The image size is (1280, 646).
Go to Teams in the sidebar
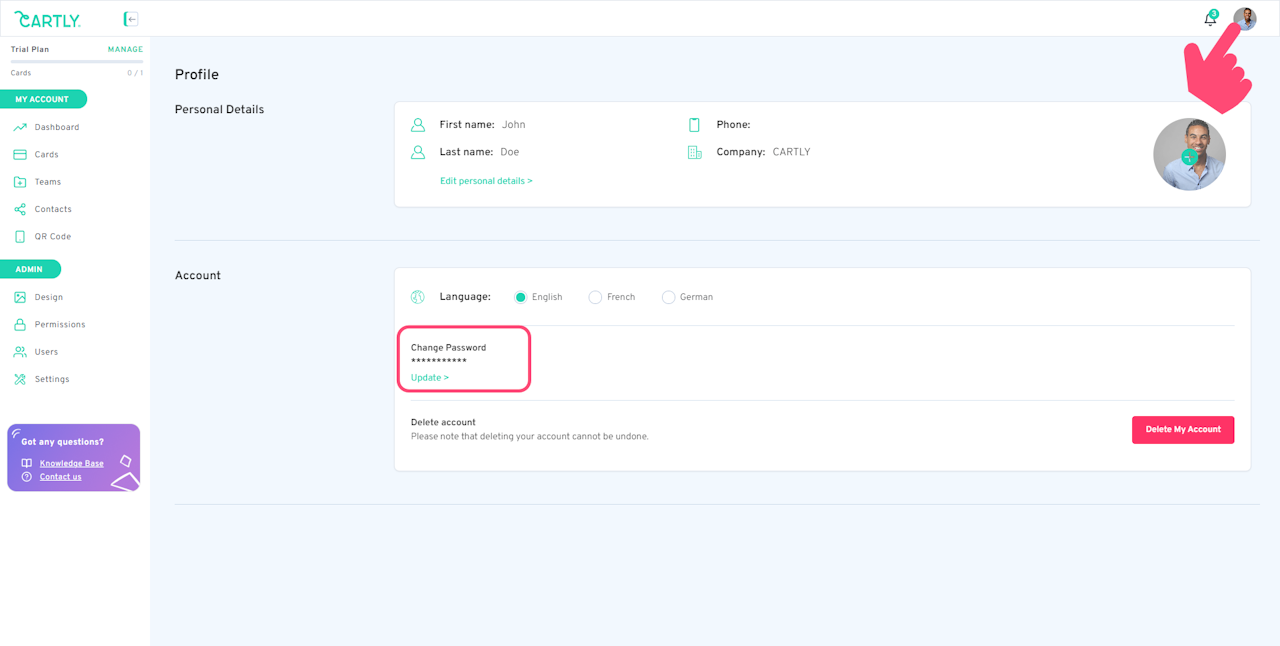point(47,182)
